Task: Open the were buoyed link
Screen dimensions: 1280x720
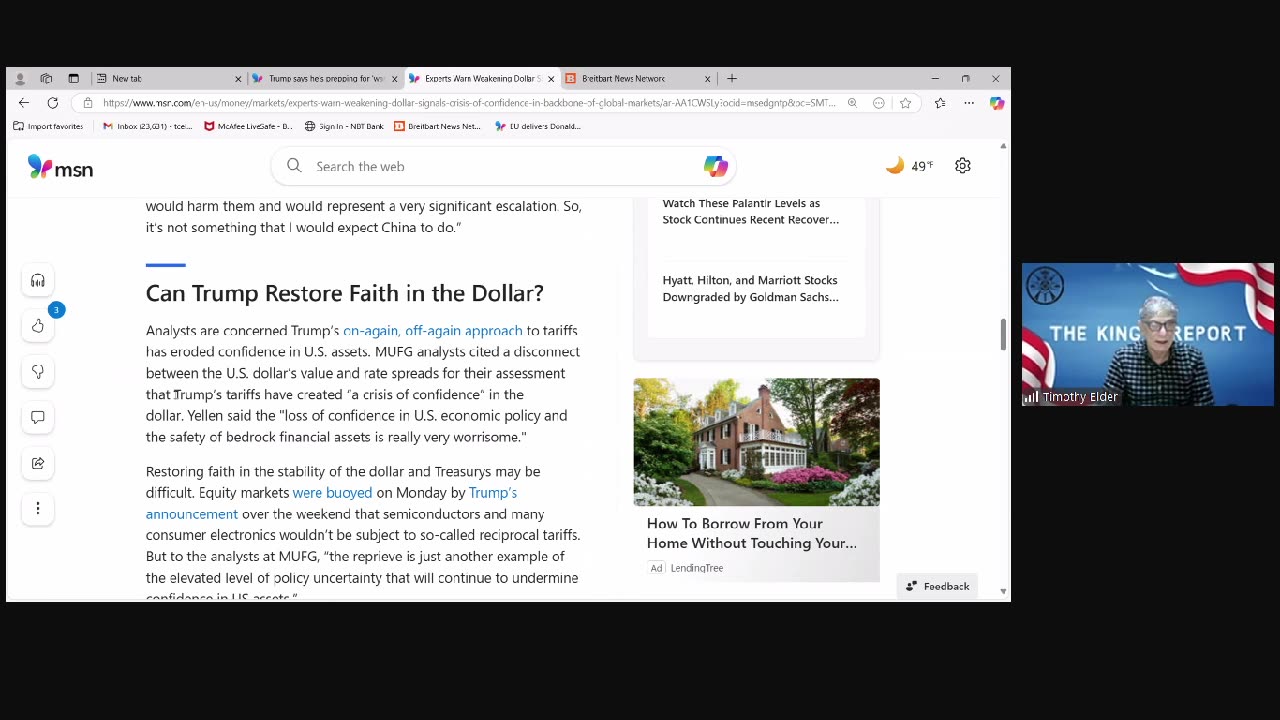Action: (x=332, y=493)
